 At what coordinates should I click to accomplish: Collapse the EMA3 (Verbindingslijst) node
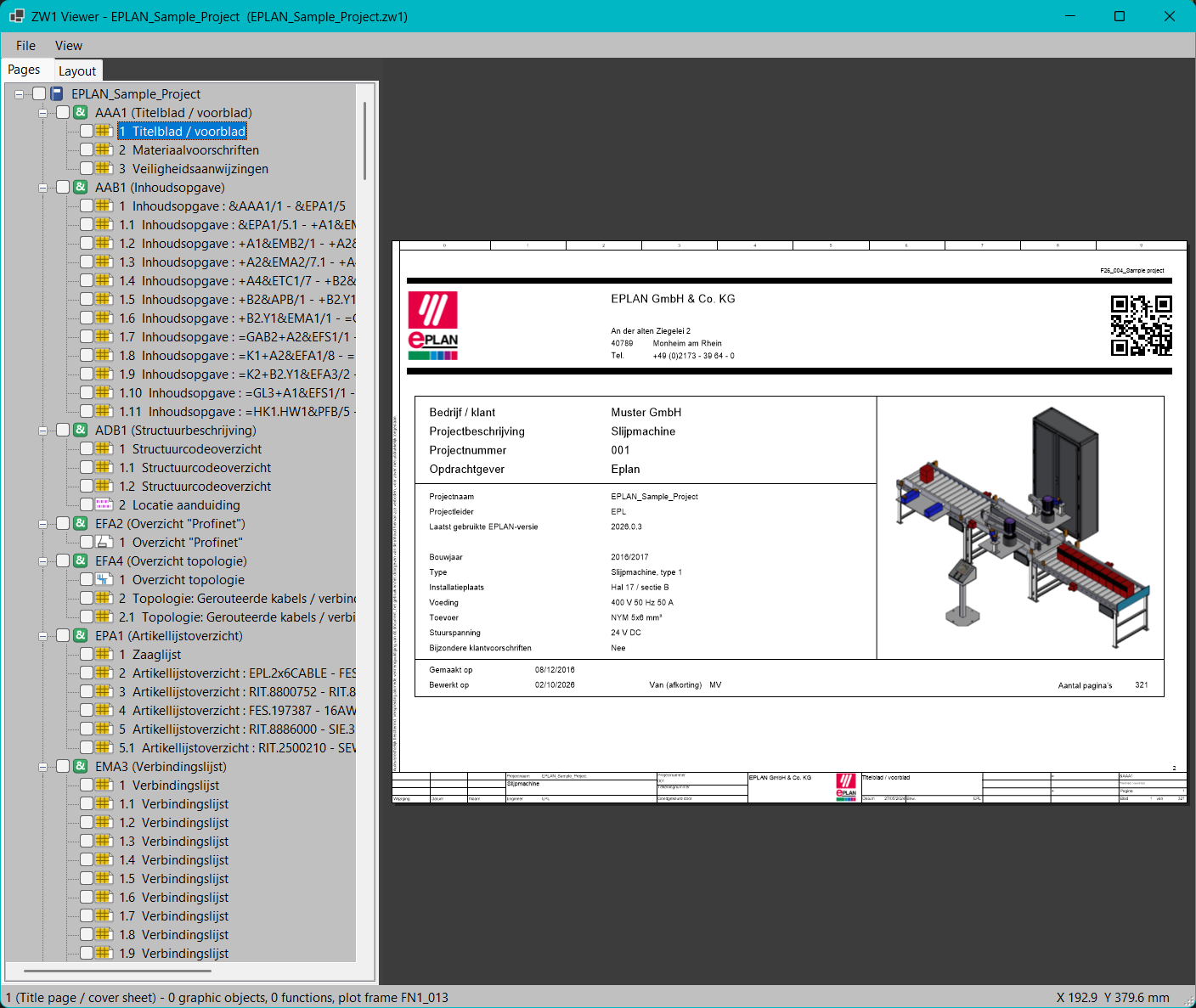(42, 767)
